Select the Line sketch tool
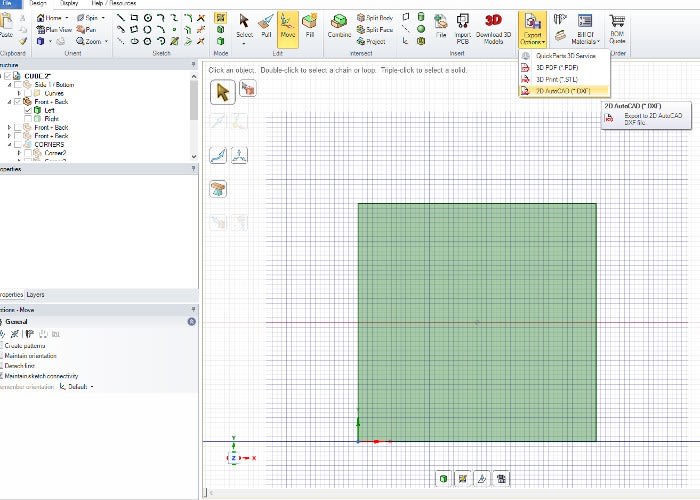The width and height of the screenshot is (700, 500). (x=121, y=18)
